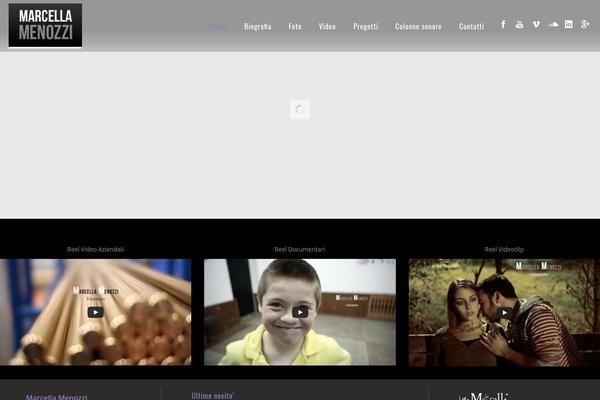Screen dimensions: 600x400
Task: Click the Marcella Menozzi footer heading
Action: click(57, 397)
